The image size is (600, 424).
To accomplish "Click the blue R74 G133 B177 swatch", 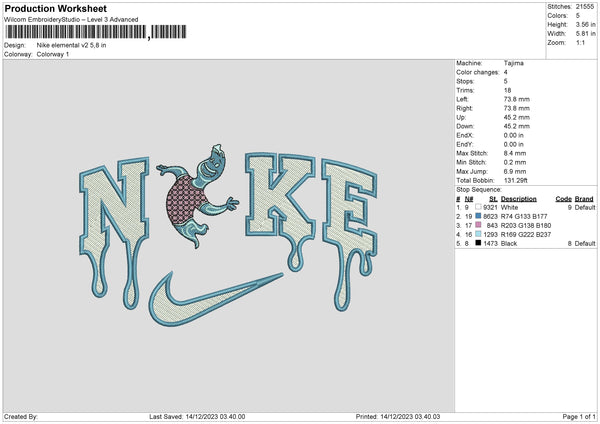I will coord(478,216).
